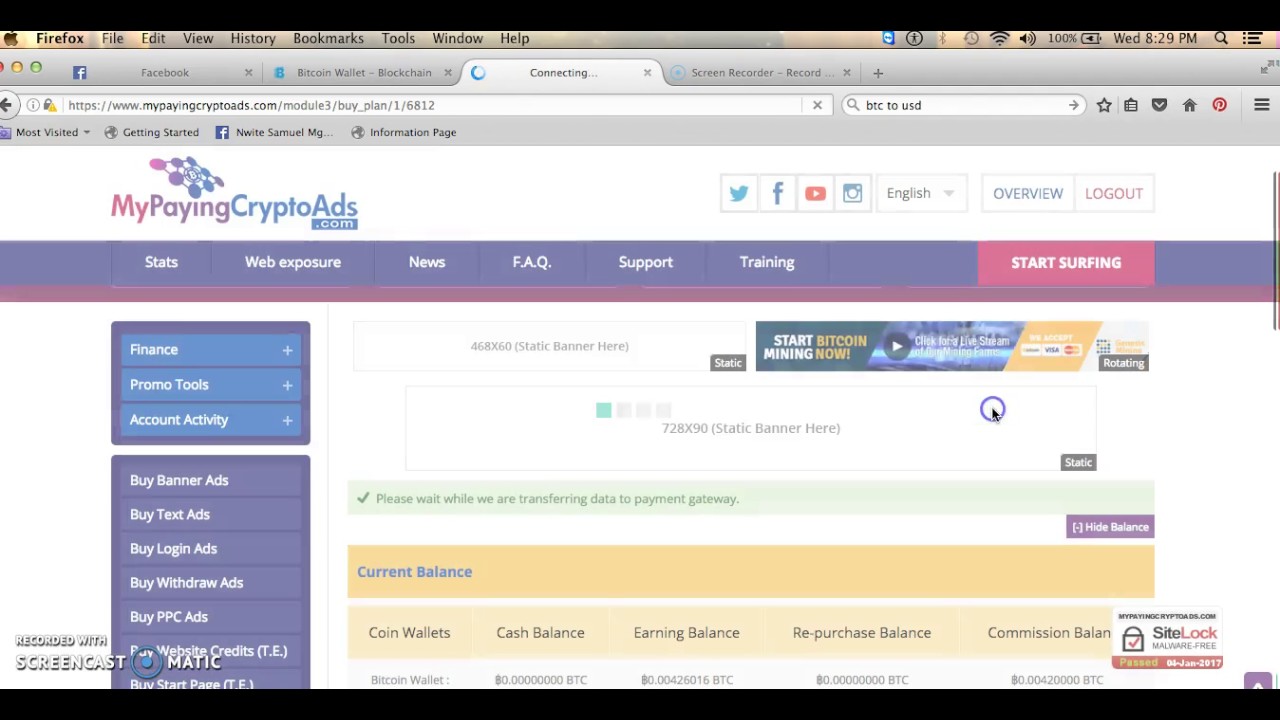Play the Start Bitcoin Mining banner

click(897, 346)
